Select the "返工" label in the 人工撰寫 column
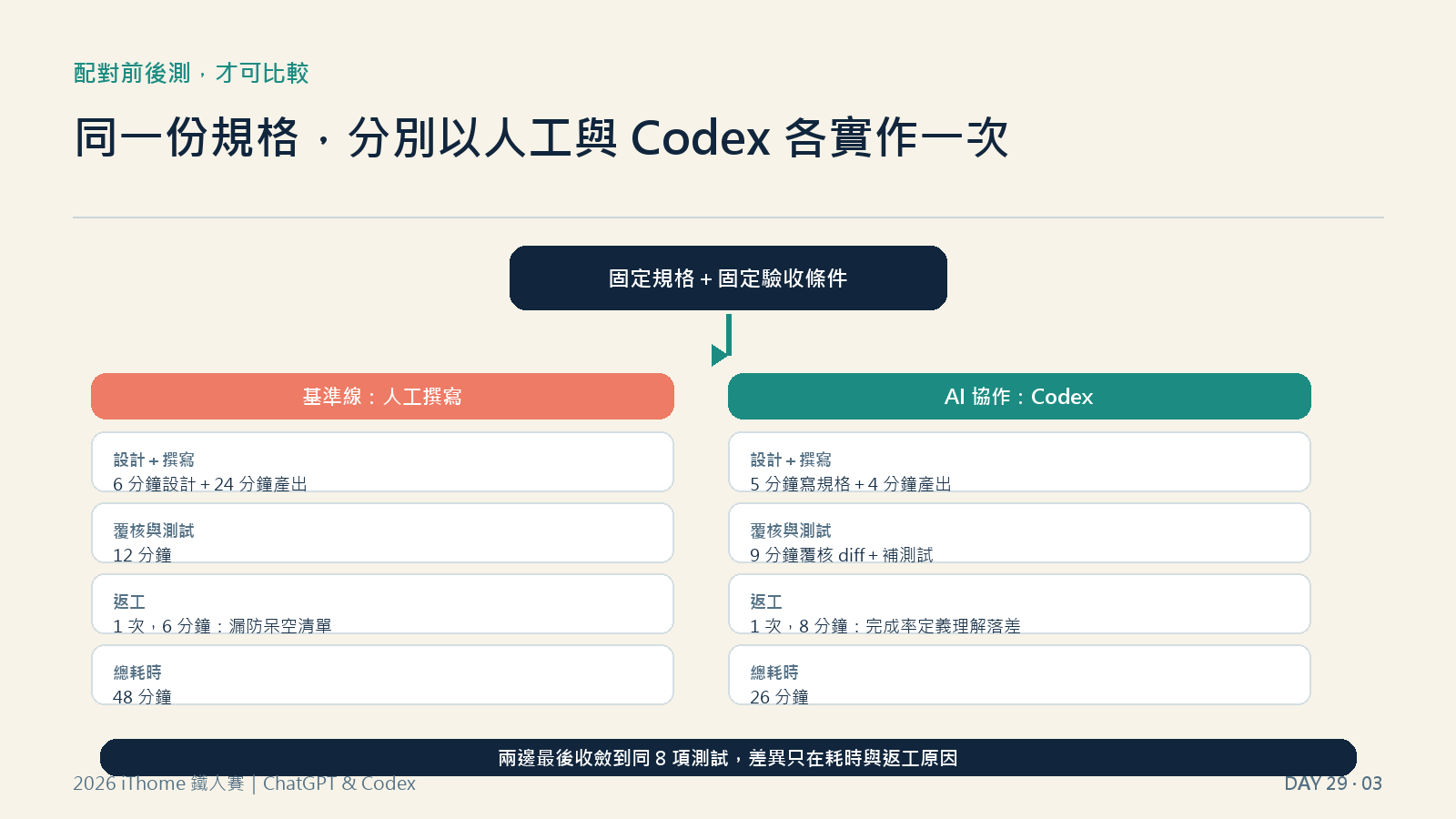 (129, 602)
